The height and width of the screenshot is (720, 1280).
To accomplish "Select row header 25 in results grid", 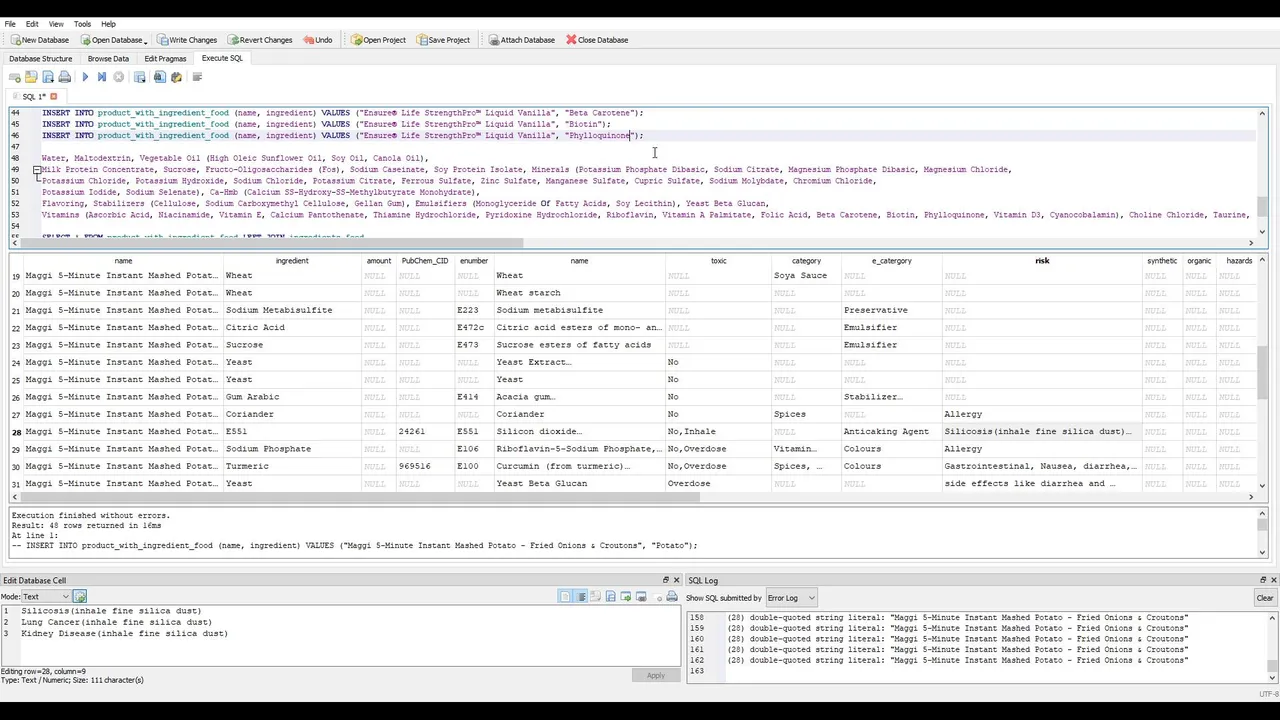I will pos(15,380).
